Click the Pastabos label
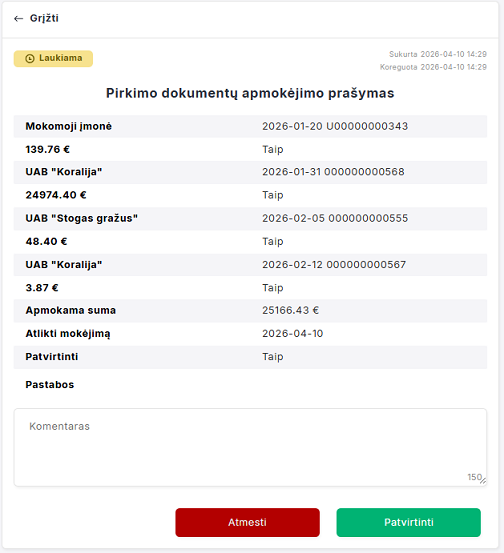 tap(50, 385)
